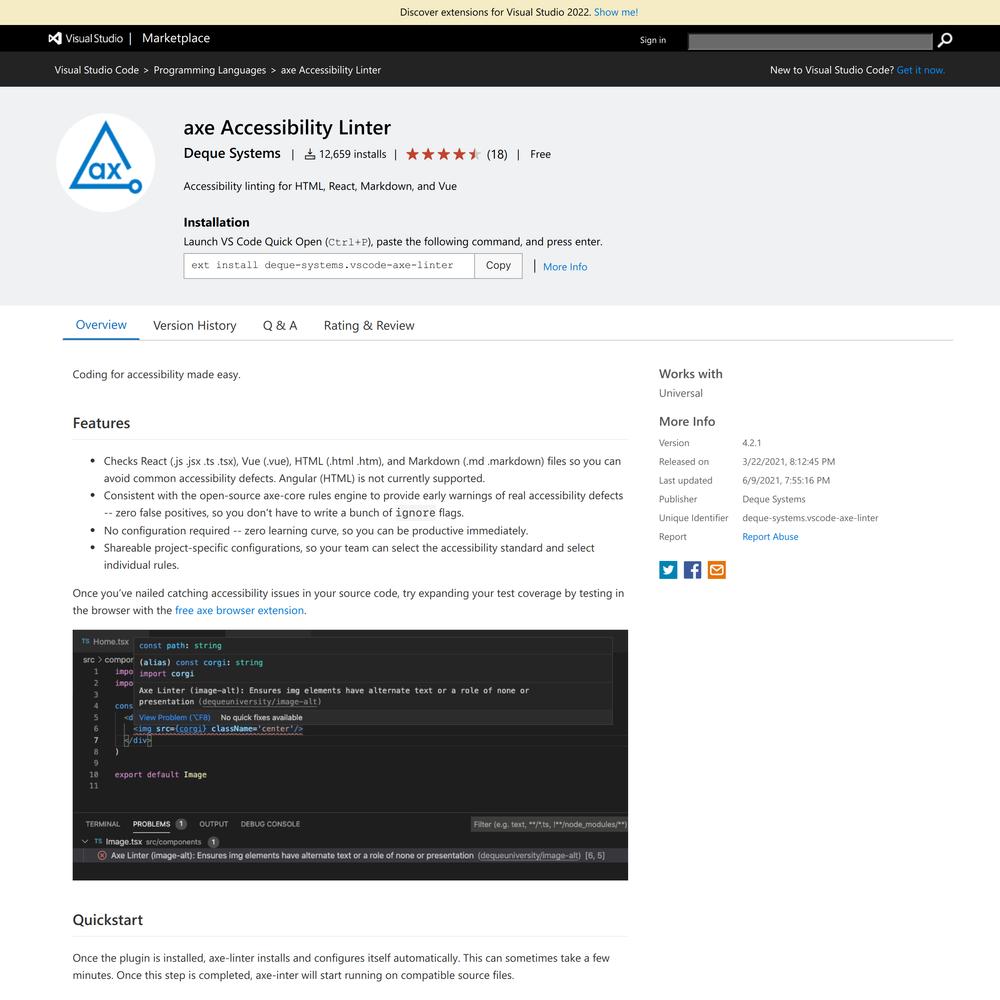Click axe Accessibility Linter title

287,128
